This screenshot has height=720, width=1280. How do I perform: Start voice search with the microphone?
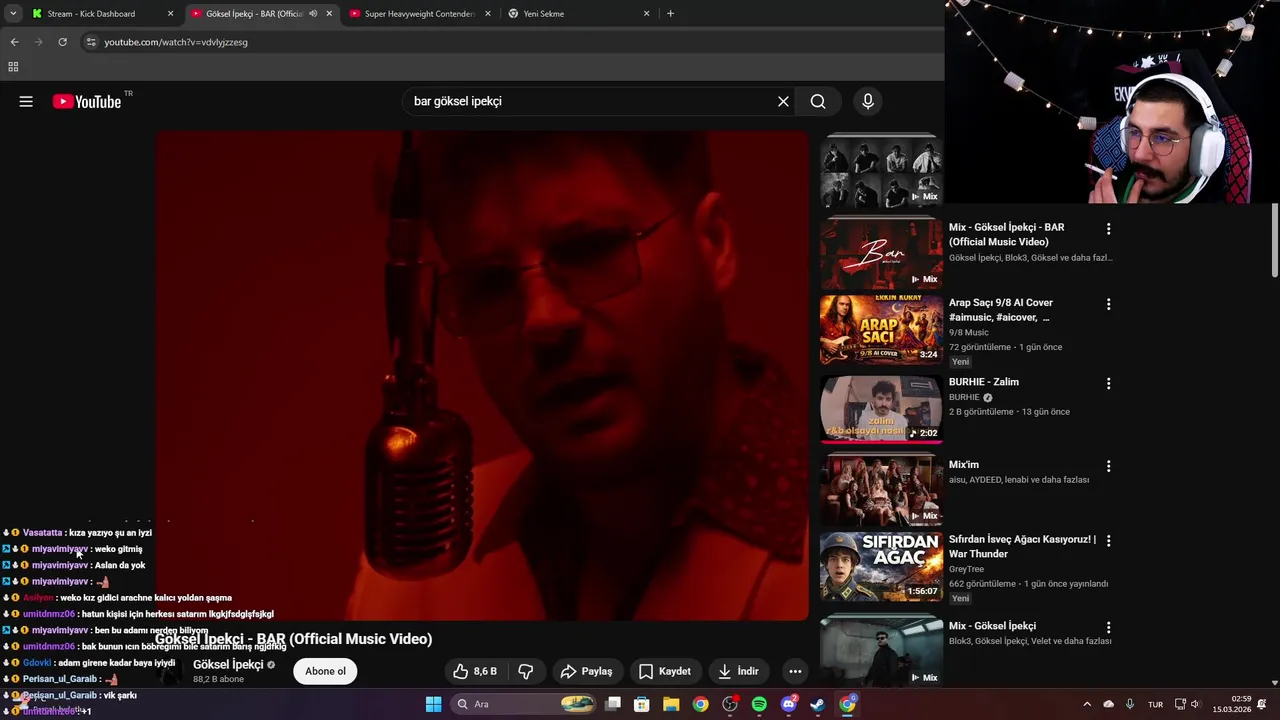[868, 101]
